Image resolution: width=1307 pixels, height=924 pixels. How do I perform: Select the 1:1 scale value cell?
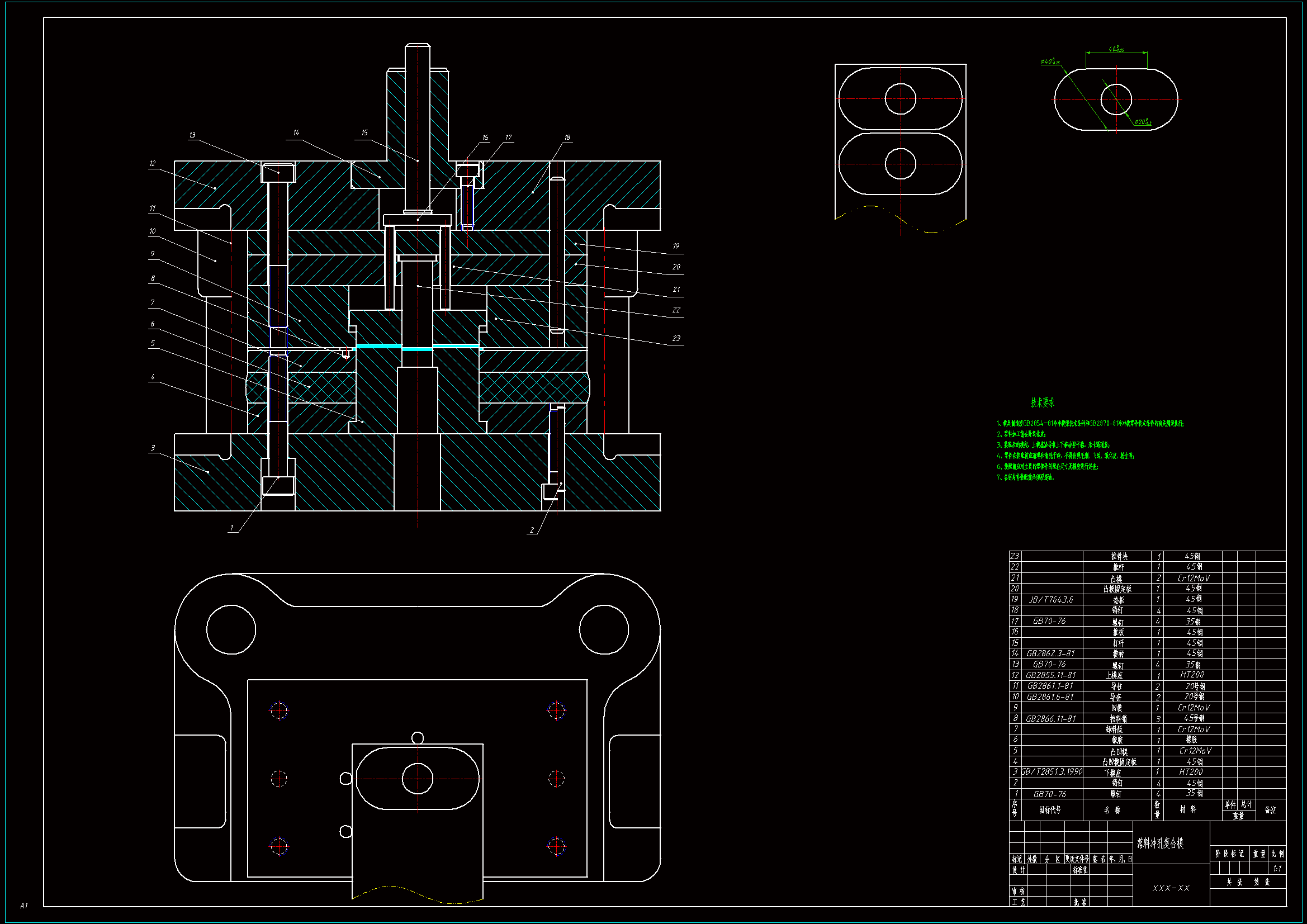[x=1277, y=869]
